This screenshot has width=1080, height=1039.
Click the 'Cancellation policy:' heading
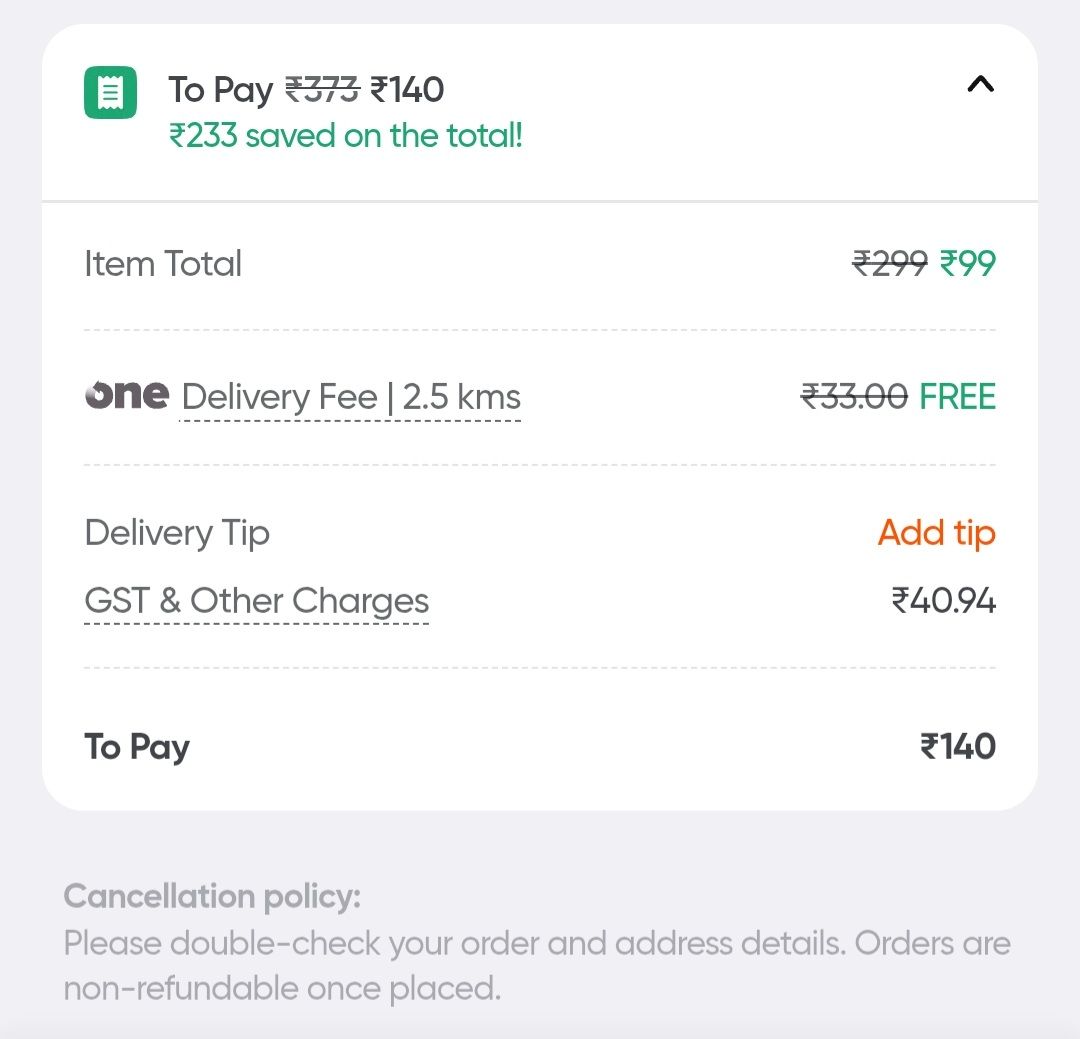[x=212, y=896]
